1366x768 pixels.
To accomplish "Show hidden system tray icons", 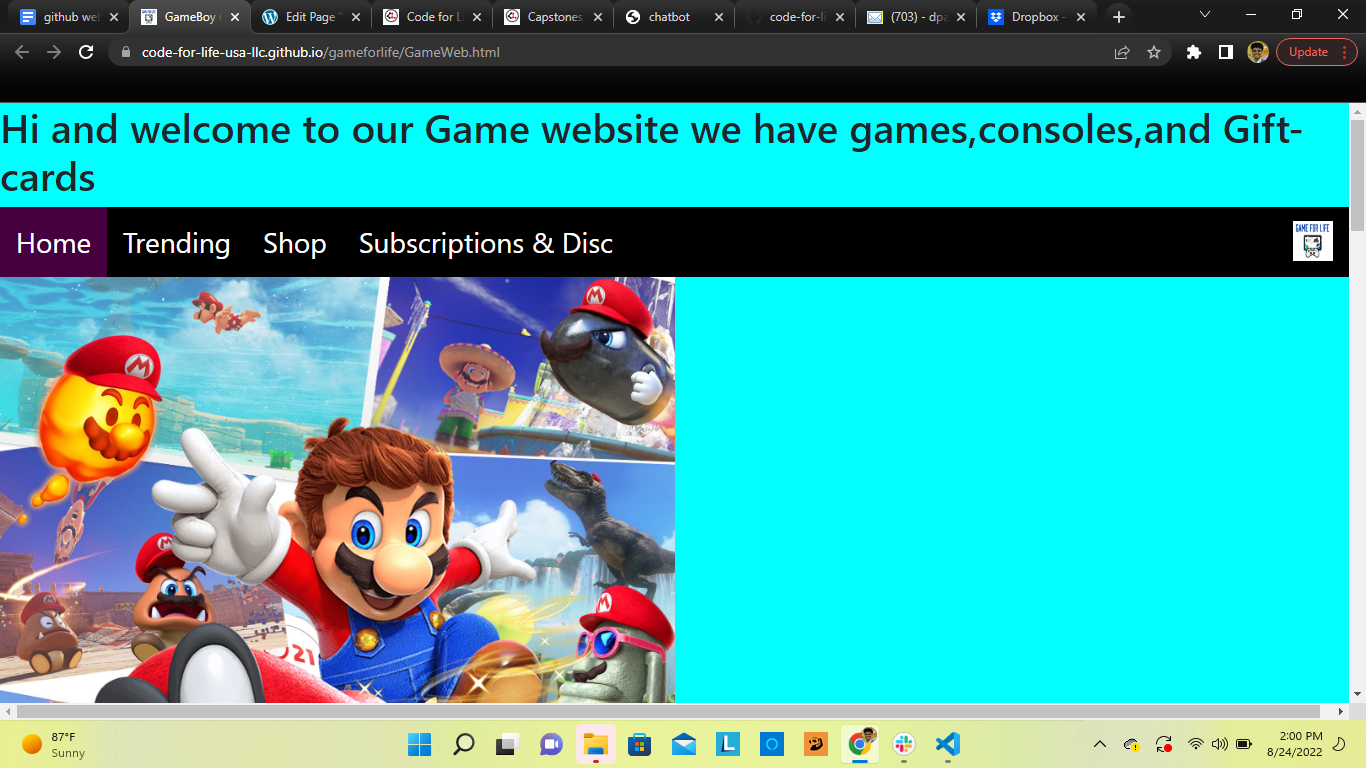I will point(1100,744).
